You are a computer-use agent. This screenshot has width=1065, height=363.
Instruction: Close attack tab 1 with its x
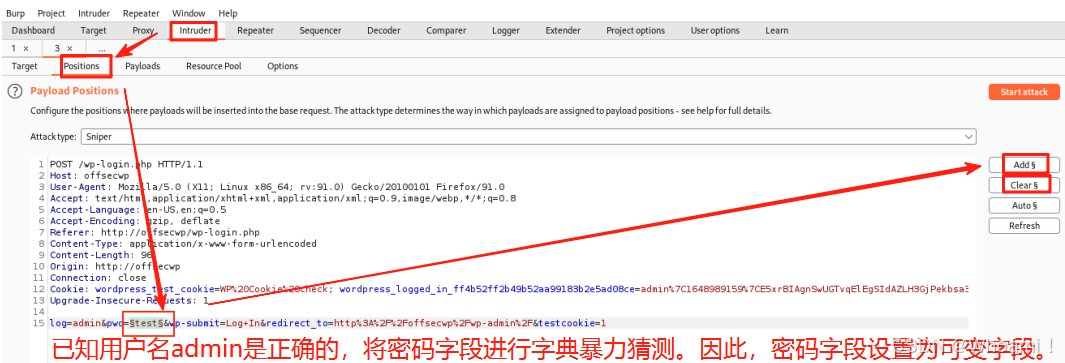coord(26,48)
